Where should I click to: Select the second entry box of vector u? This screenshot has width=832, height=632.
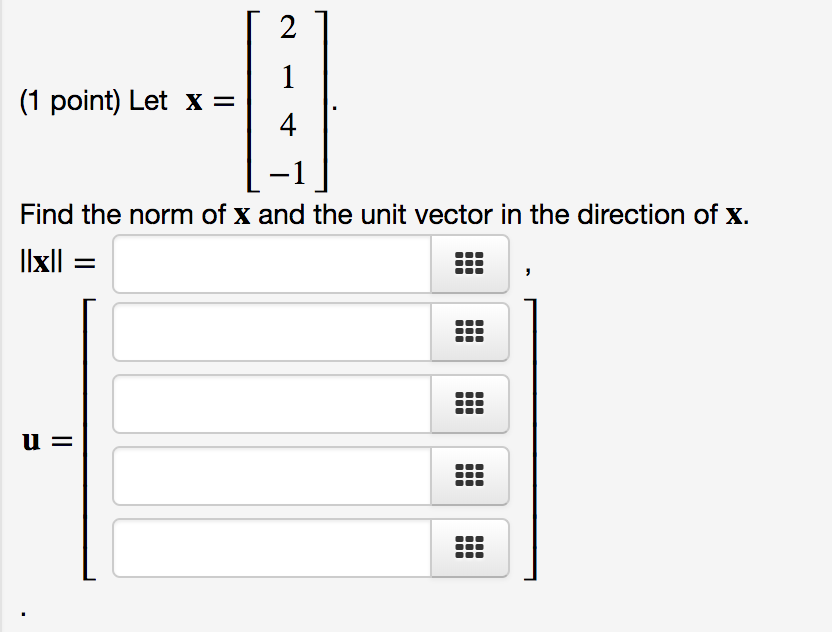click(270, 404)
